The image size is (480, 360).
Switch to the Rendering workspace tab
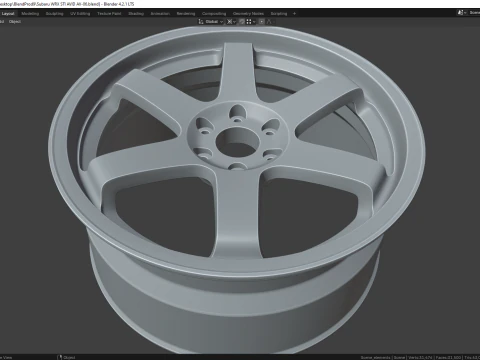[x=186, y=14]
